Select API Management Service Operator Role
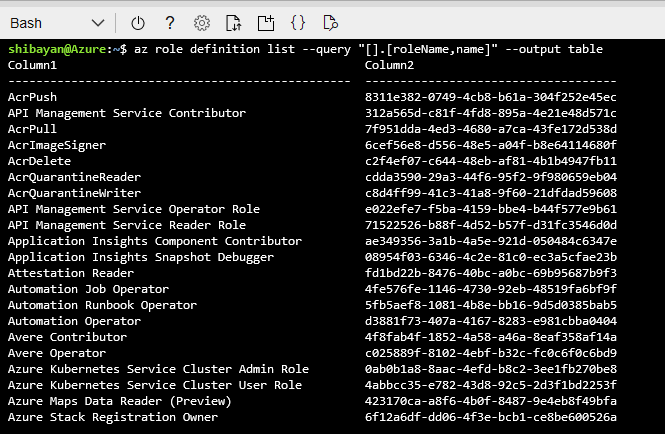 (x=134, y=209)
